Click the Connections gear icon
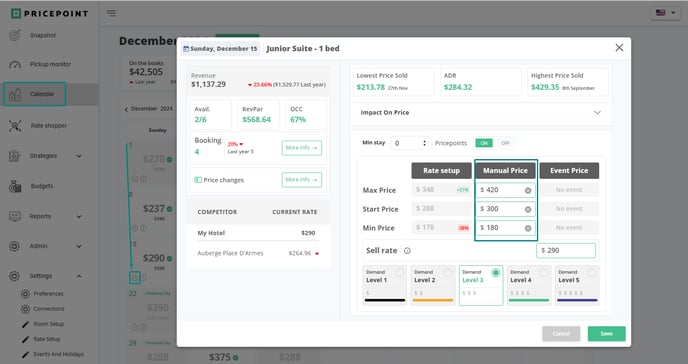The height and width of the screenshot is (364, 688). click(25, 309)
